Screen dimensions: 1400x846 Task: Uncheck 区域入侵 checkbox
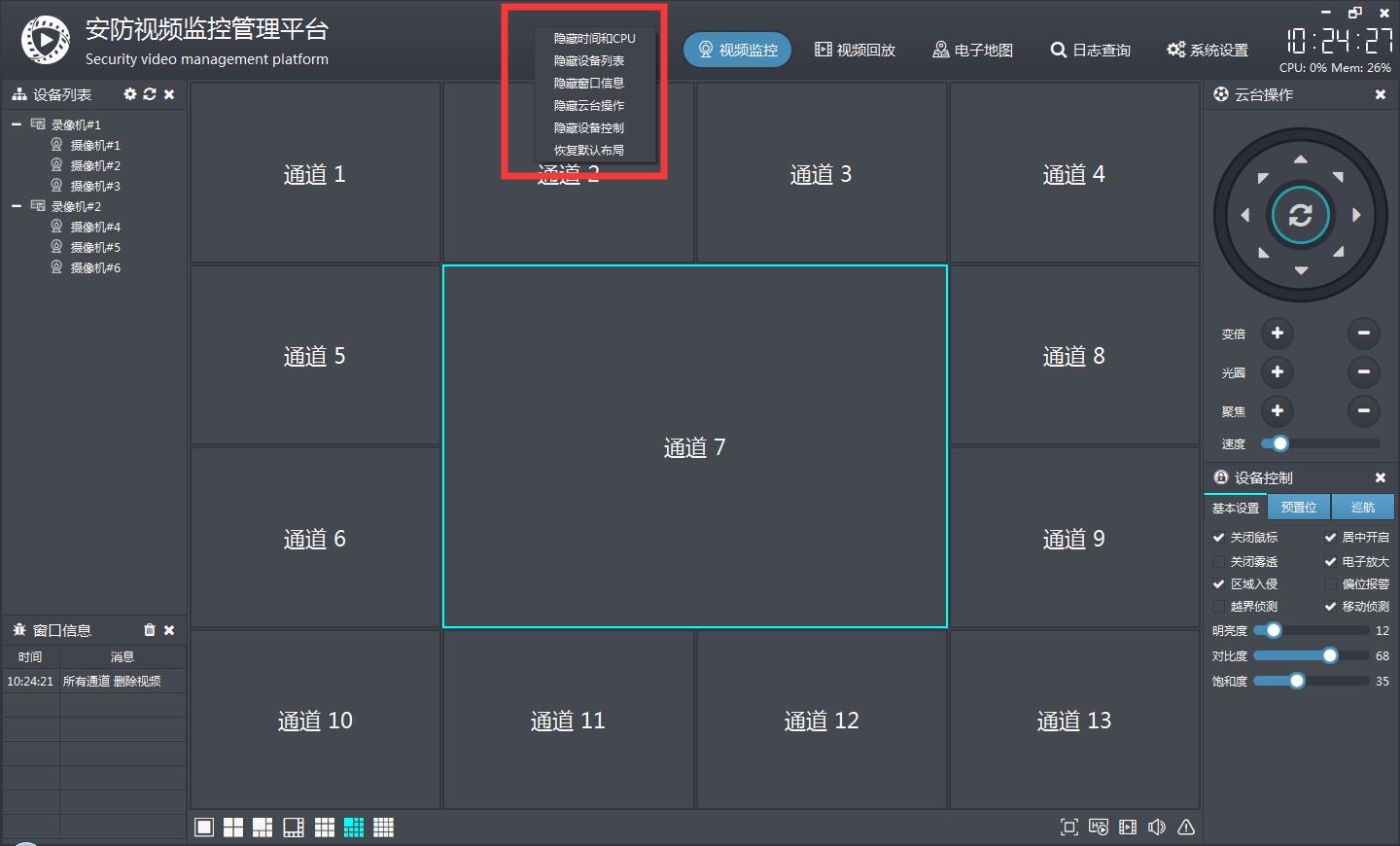tap(1218, 584)
